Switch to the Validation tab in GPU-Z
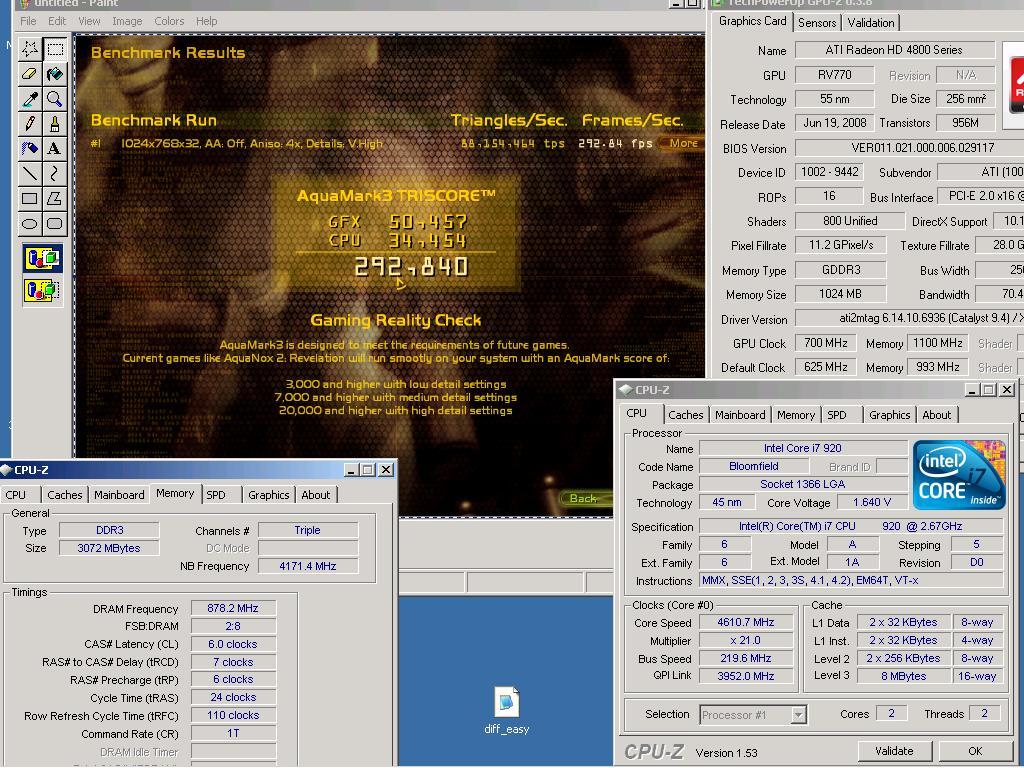The width and height of the screenshot is (1024, 768). click(871, 23)
